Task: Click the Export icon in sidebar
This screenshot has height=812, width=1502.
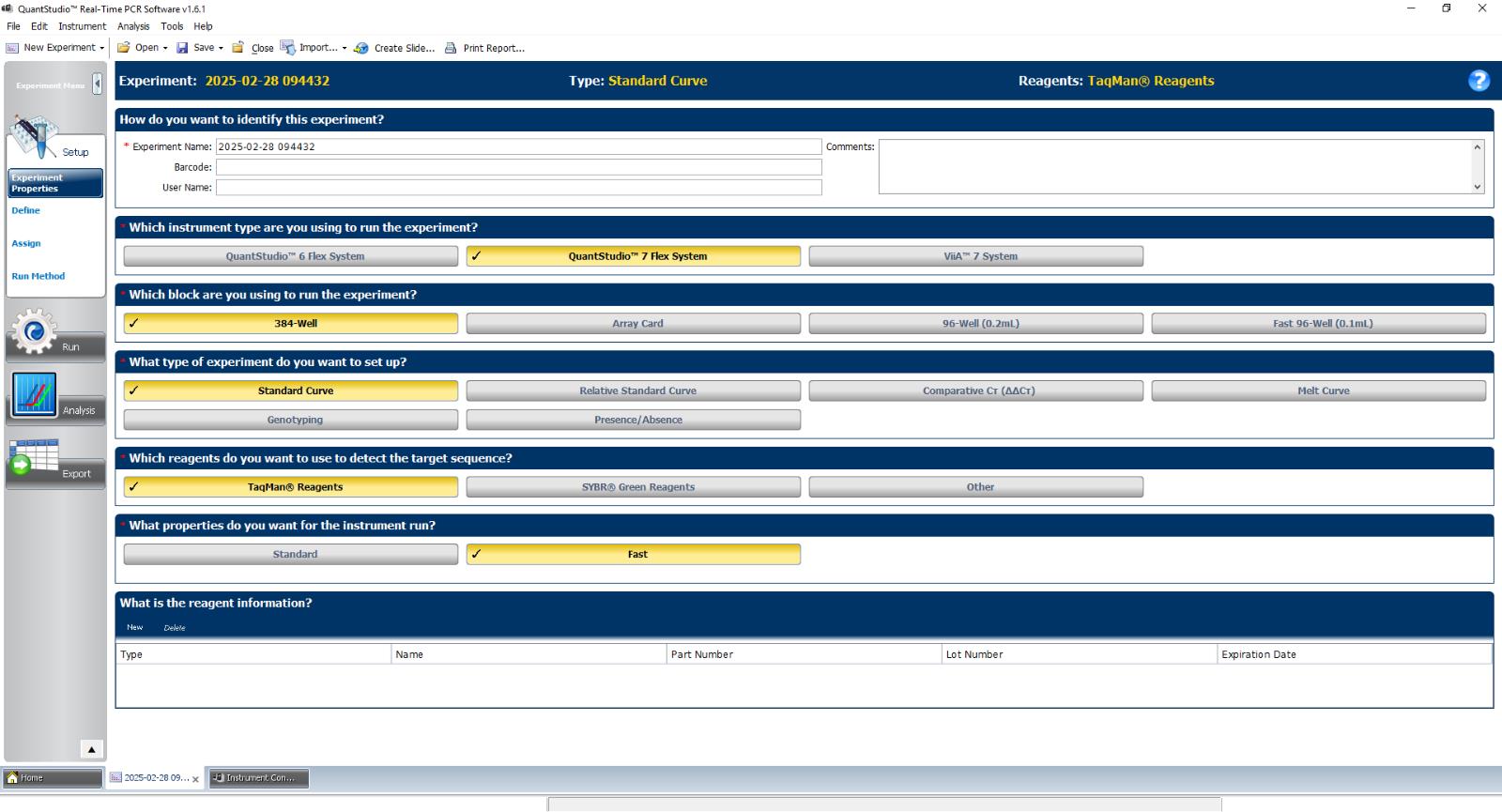Action: [35, 458]
